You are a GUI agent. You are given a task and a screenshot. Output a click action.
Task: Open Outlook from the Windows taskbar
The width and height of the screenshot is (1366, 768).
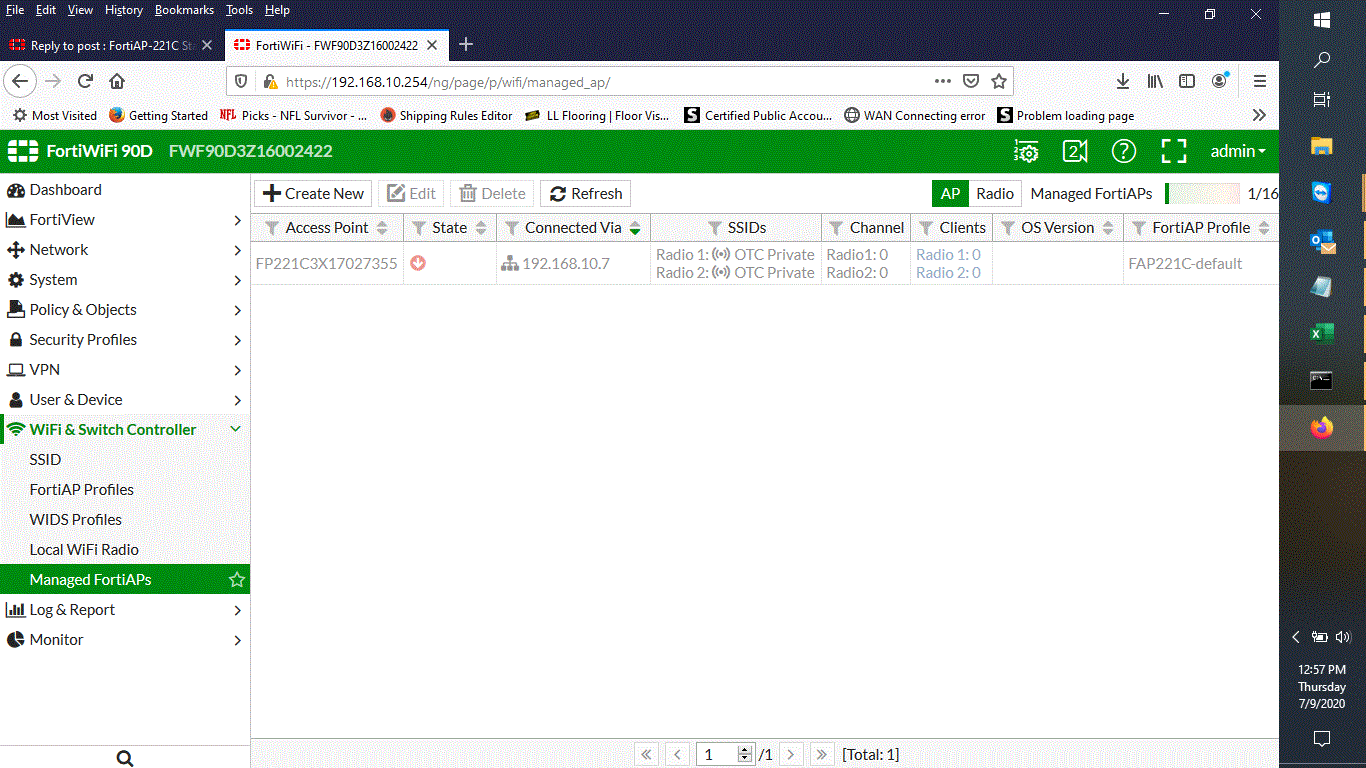[x=1322, y=241]
